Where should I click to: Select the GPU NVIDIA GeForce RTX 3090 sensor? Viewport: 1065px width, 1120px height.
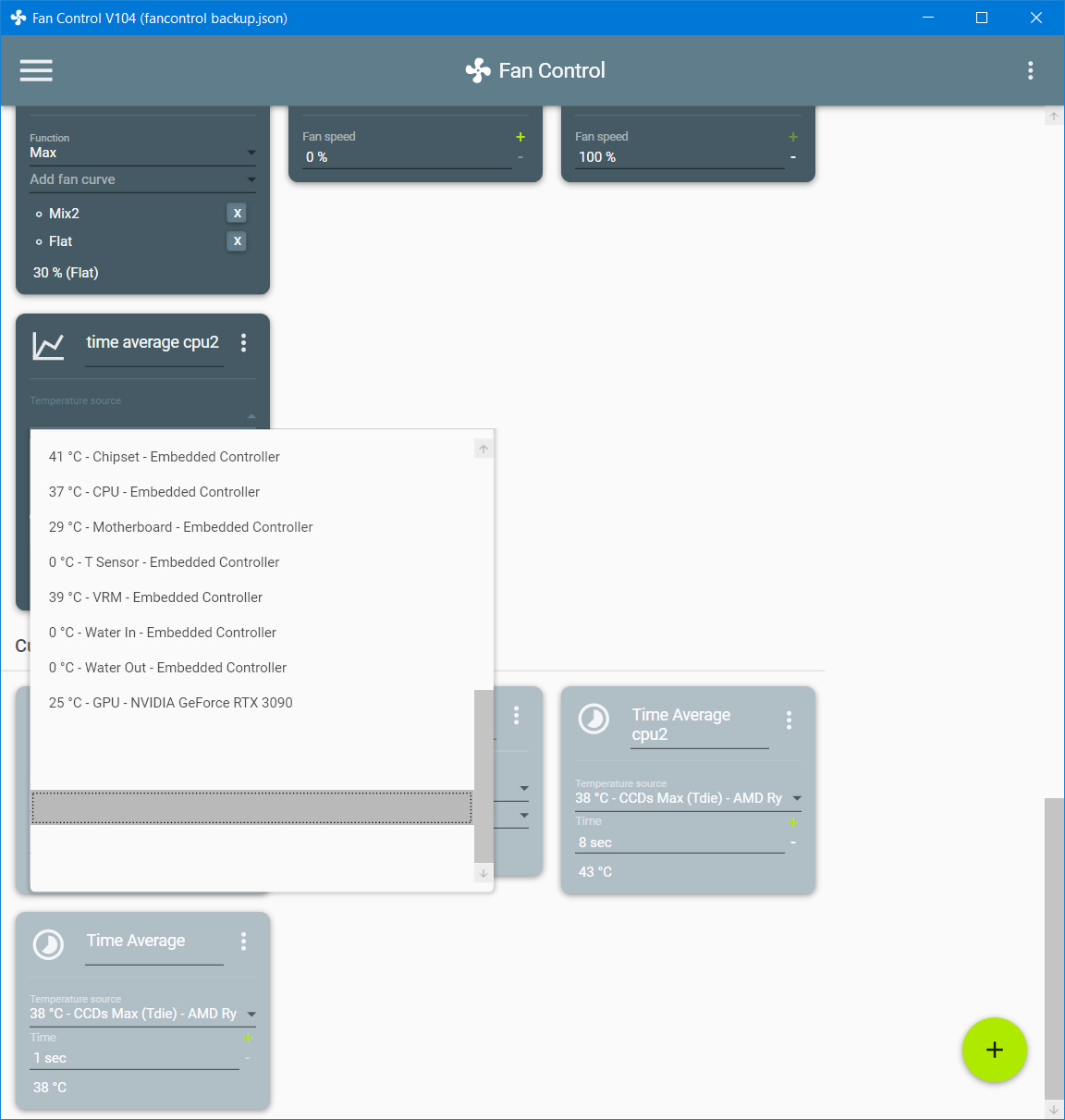pyautogui.click(x=170, y=703)
